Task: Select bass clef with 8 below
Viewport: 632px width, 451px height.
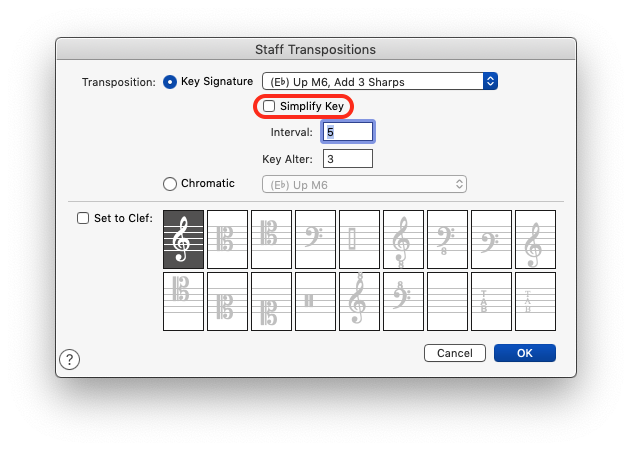Action: [447, 239]
